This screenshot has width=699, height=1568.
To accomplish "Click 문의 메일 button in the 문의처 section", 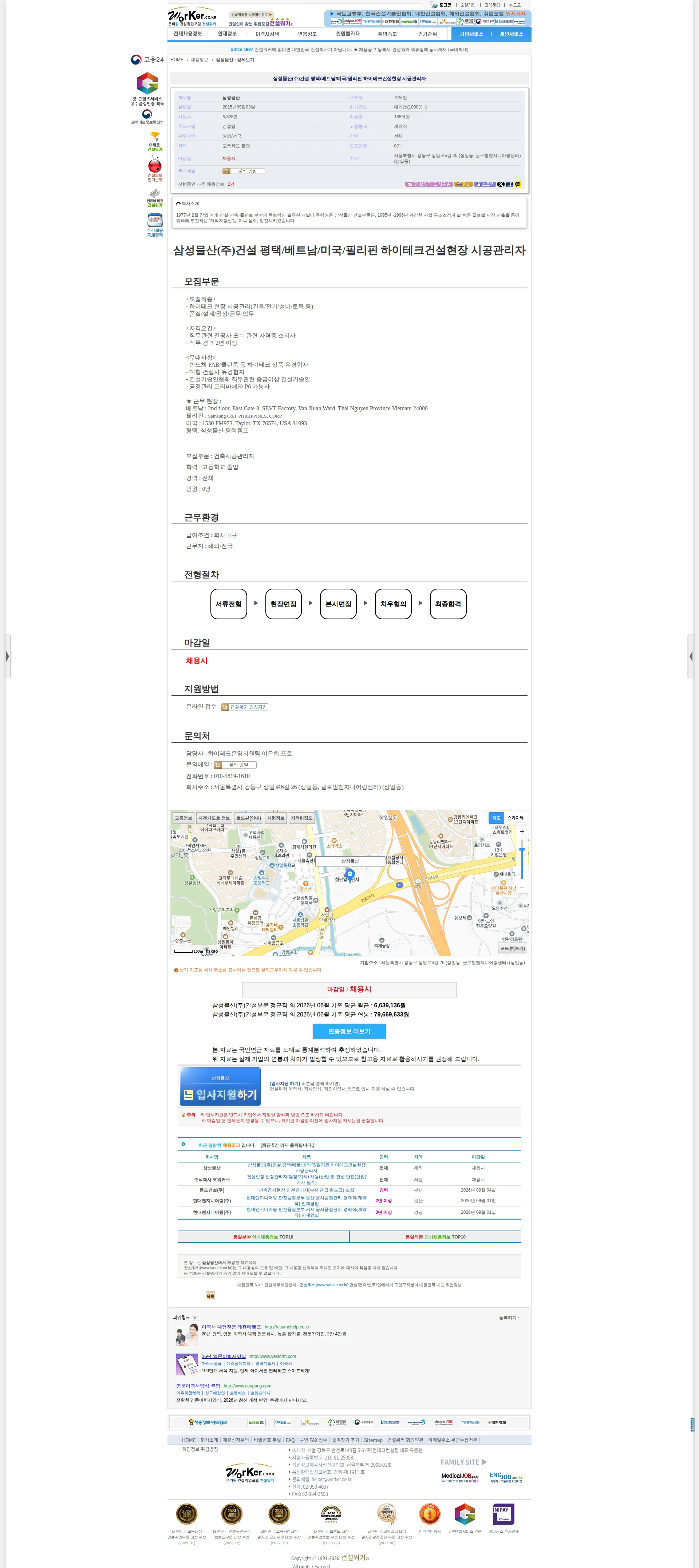I will coord(235,765).
